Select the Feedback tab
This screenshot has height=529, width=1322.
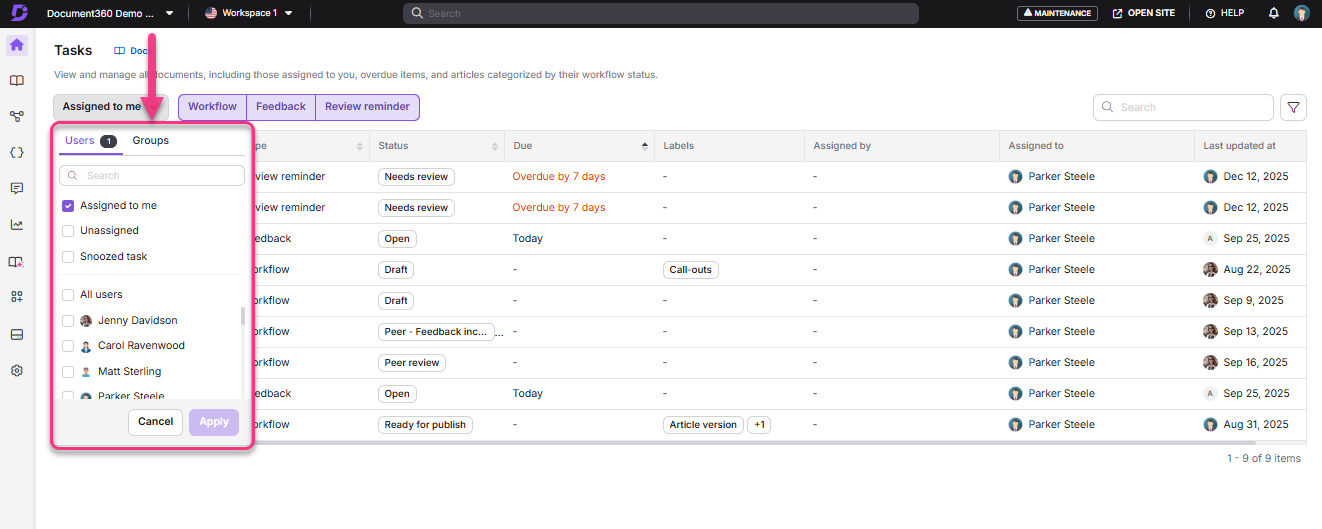tap(281, 107)
